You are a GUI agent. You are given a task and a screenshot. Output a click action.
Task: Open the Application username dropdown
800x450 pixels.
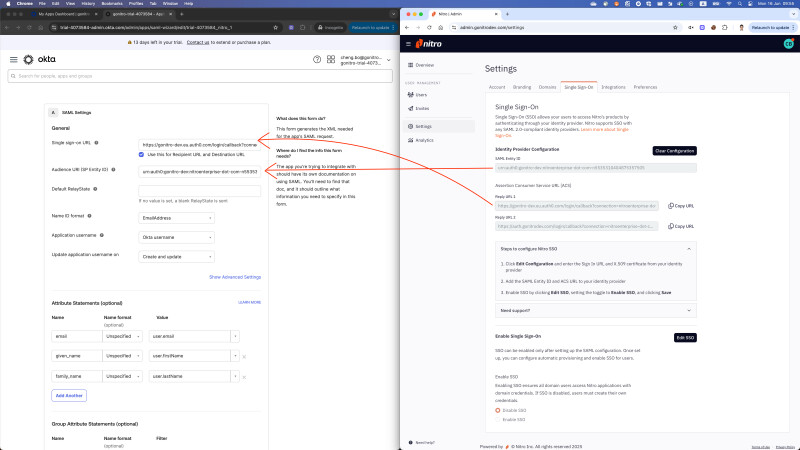tap(176, 238)
